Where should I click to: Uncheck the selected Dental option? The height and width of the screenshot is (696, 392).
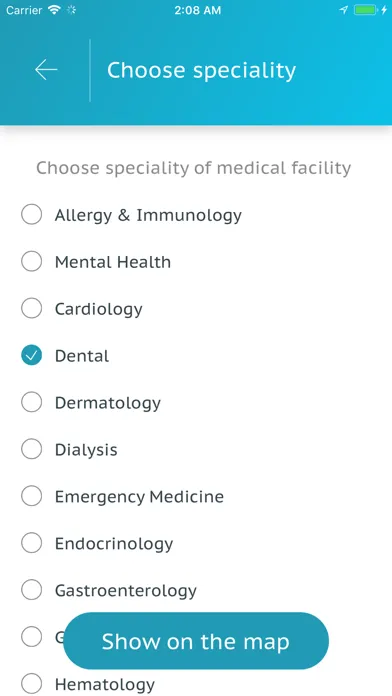click(x=32, y=356)
